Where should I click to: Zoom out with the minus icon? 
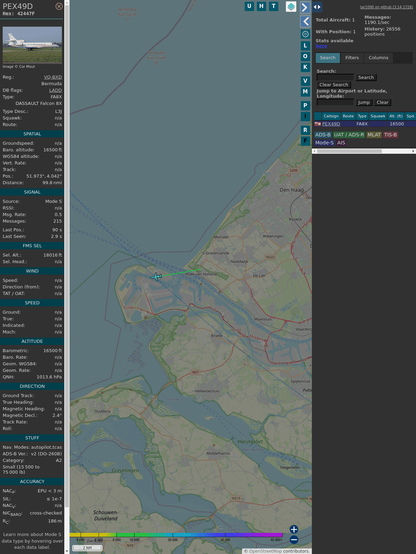(x=294, y=540)
